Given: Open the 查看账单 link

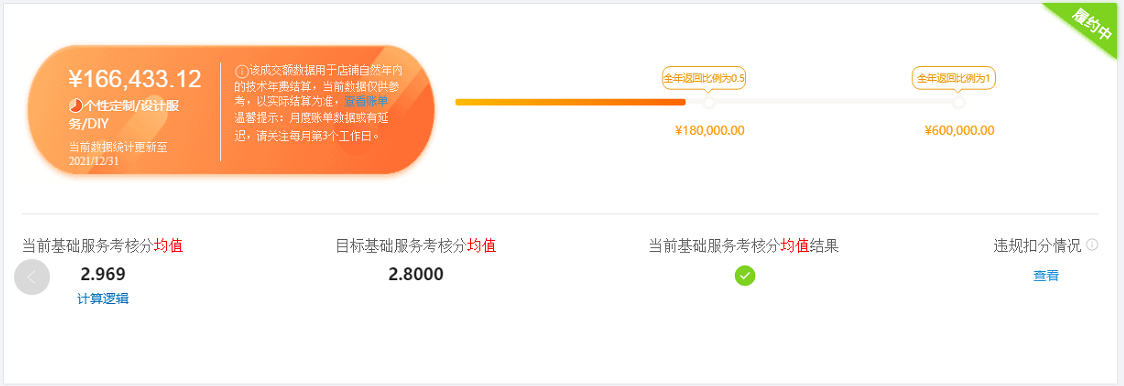Looking at the screenshot, I should [x=367, y=101].
